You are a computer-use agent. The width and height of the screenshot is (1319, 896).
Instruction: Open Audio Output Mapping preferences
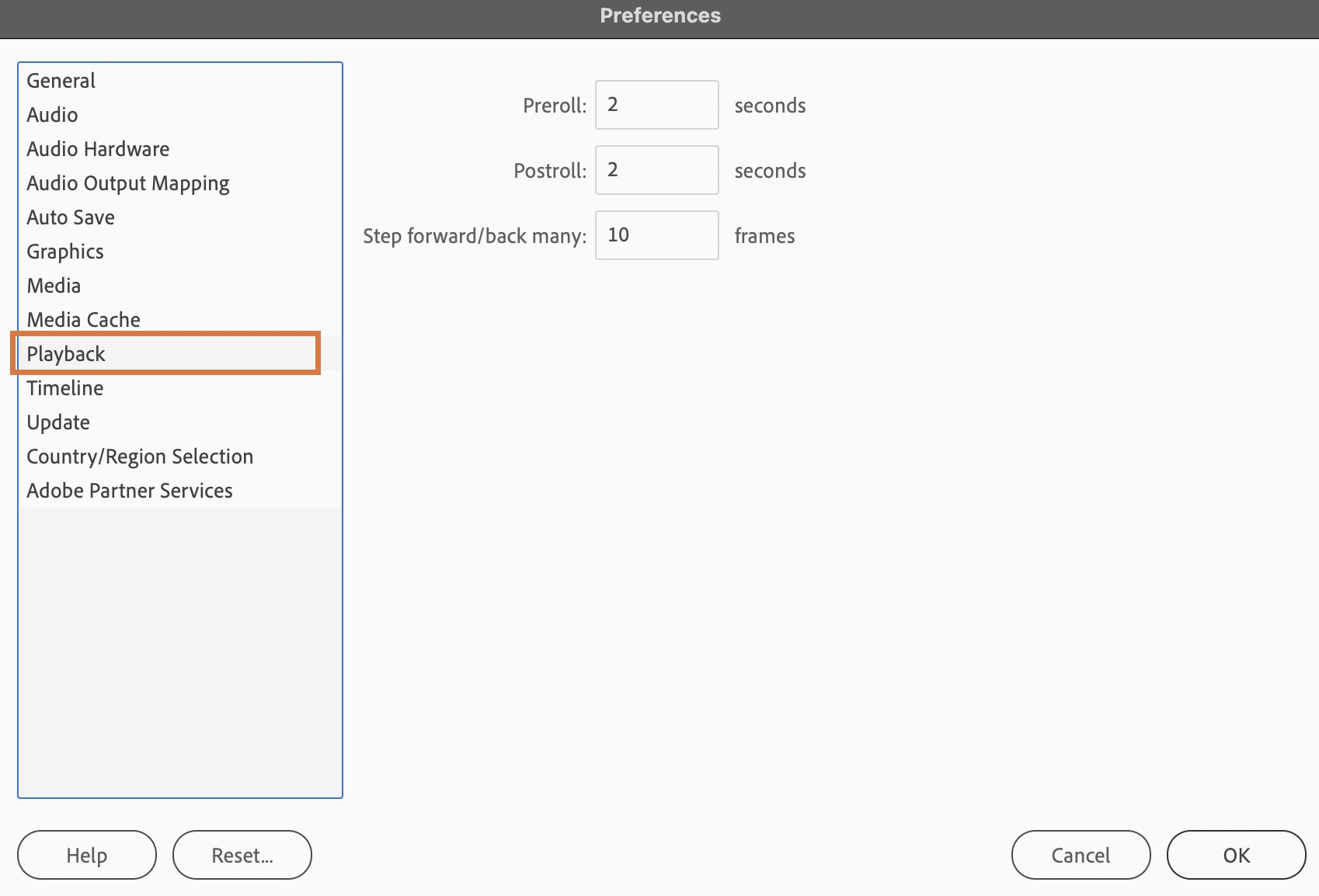click(128, 183)
